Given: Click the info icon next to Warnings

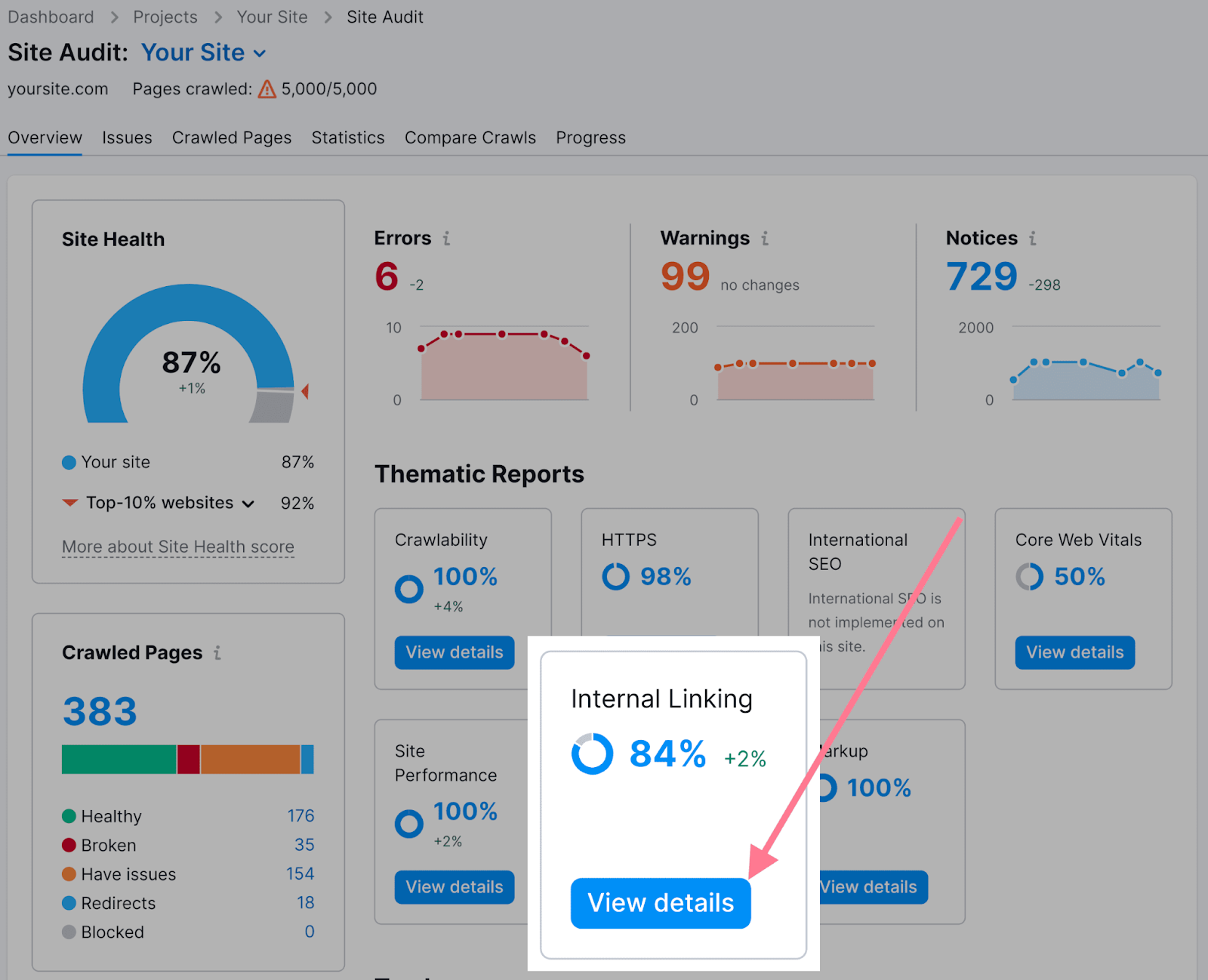Looking at the screenshot, I should [x=765, y=238].
